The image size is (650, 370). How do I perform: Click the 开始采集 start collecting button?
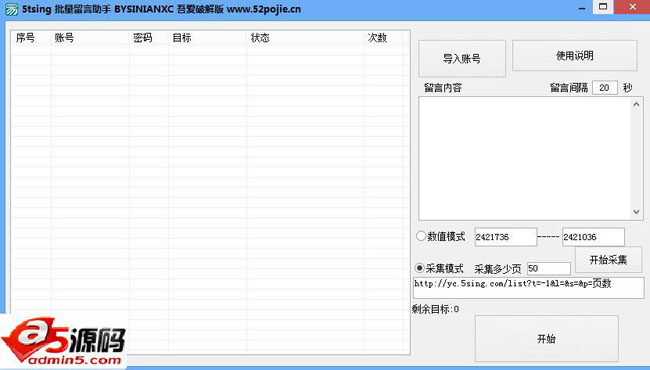608,260
